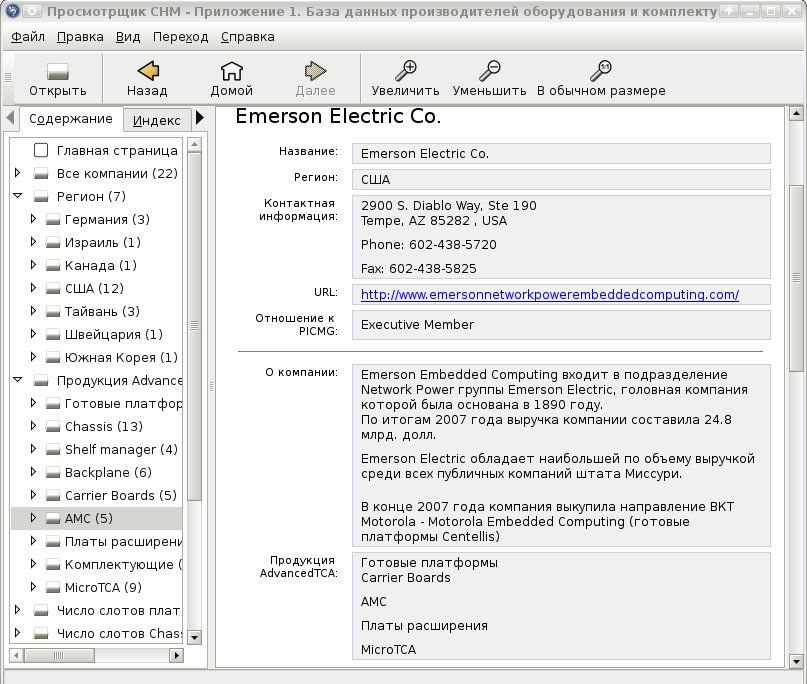Expand the Shelf manager (4) node
The width and height of the screenshot is (807, 684).
[33, 449]
